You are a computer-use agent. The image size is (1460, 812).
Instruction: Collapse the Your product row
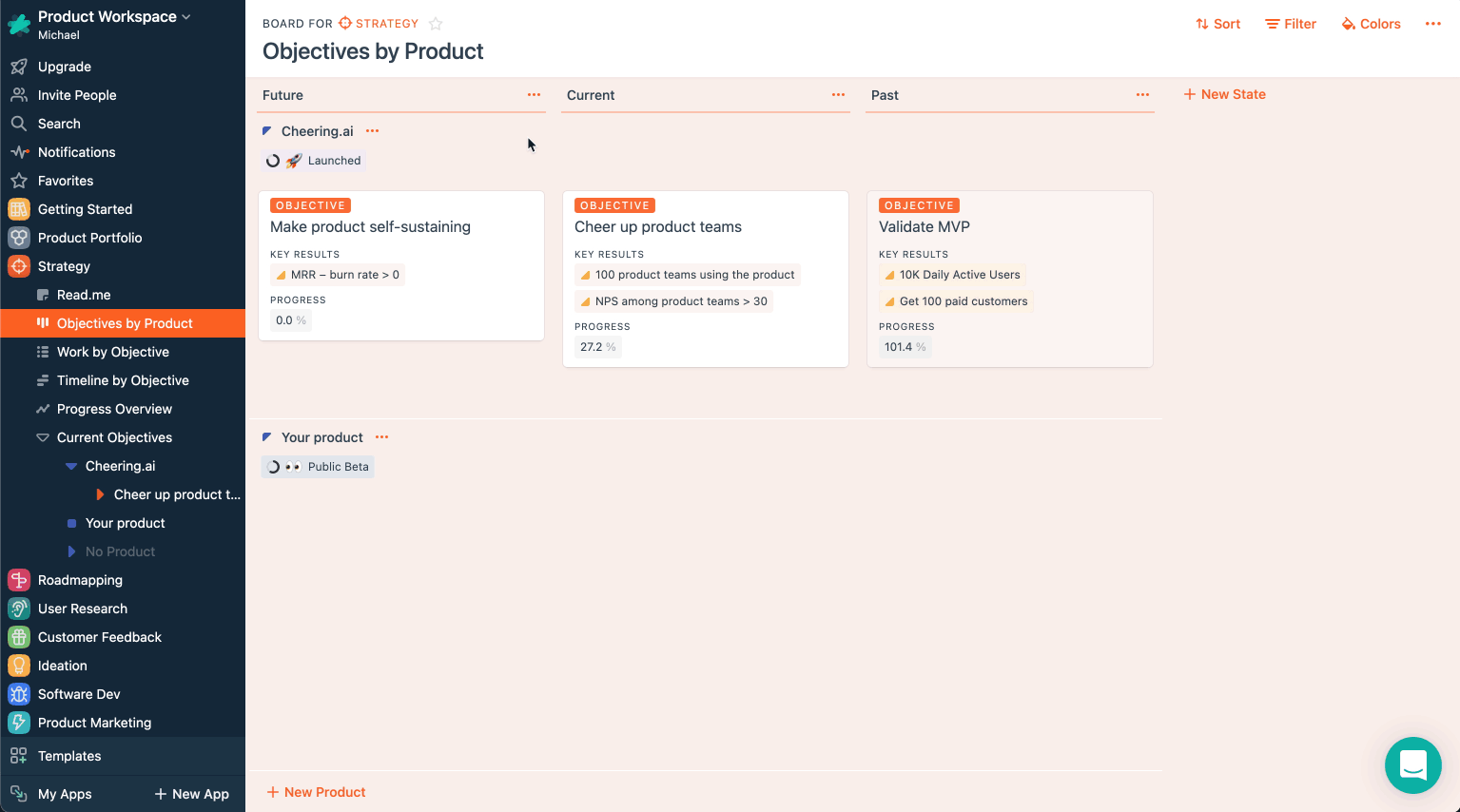coord(267,437)
